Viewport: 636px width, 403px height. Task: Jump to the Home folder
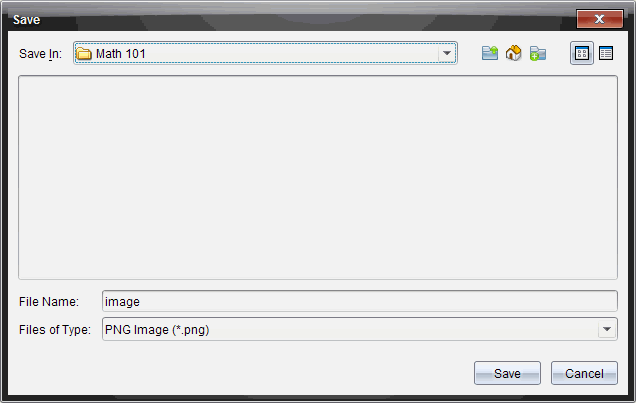(x=514, y=54)
